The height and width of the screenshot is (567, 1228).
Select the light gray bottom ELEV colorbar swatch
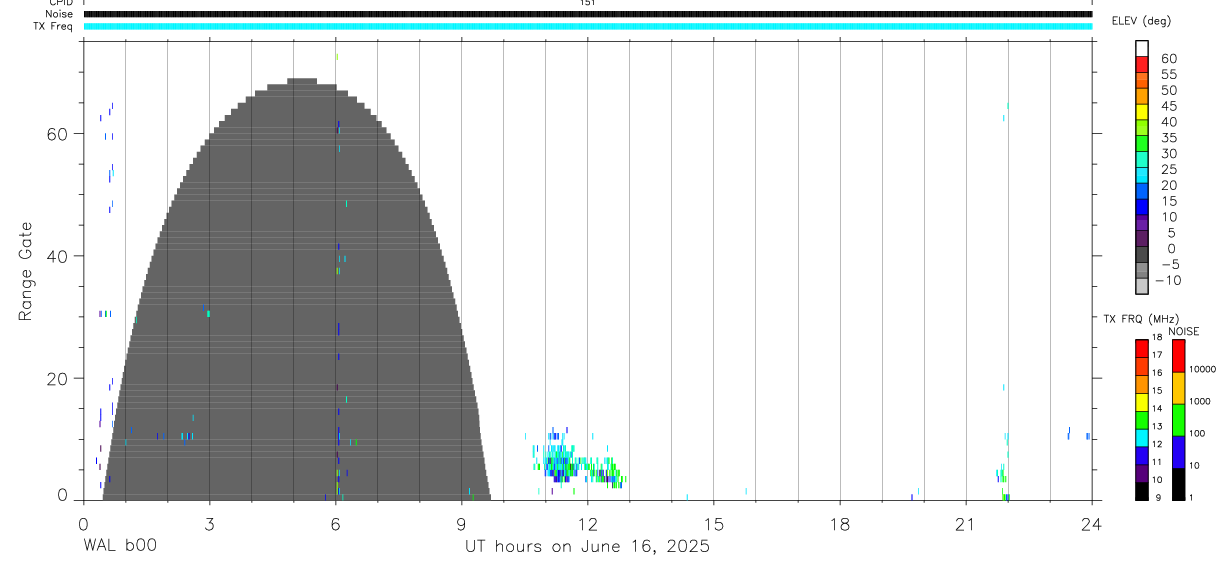pyautogui.click(x=1142, y=286)
